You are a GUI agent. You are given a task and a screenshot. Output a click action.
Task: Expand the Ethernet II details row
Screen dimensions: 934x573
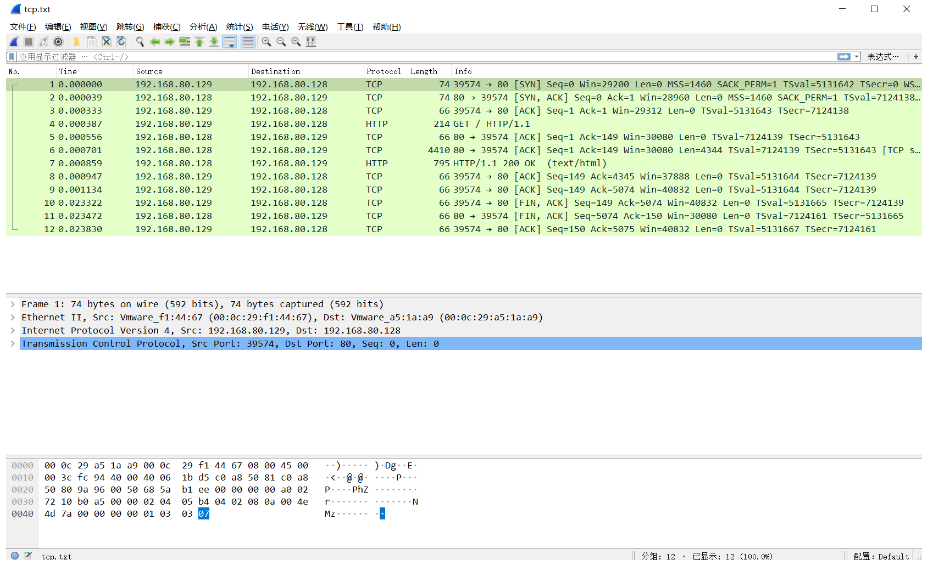click(x=13, y=317)
